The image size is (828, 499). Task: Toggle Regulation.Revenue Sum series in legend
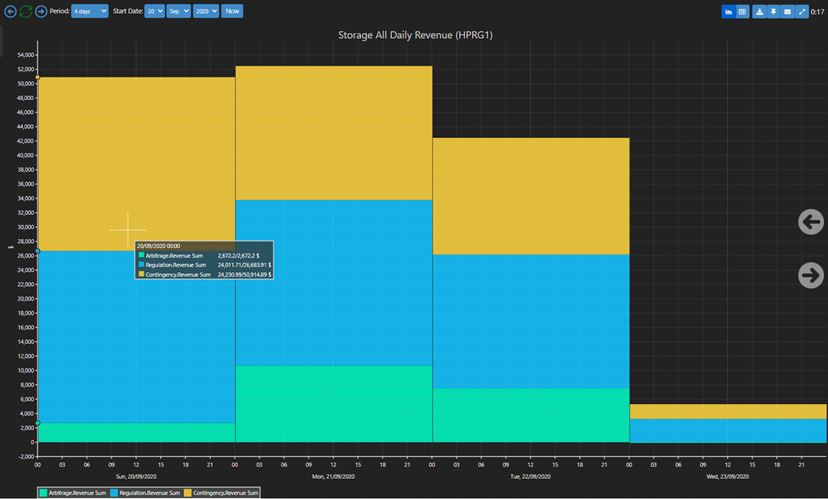(x=148, y=492)
